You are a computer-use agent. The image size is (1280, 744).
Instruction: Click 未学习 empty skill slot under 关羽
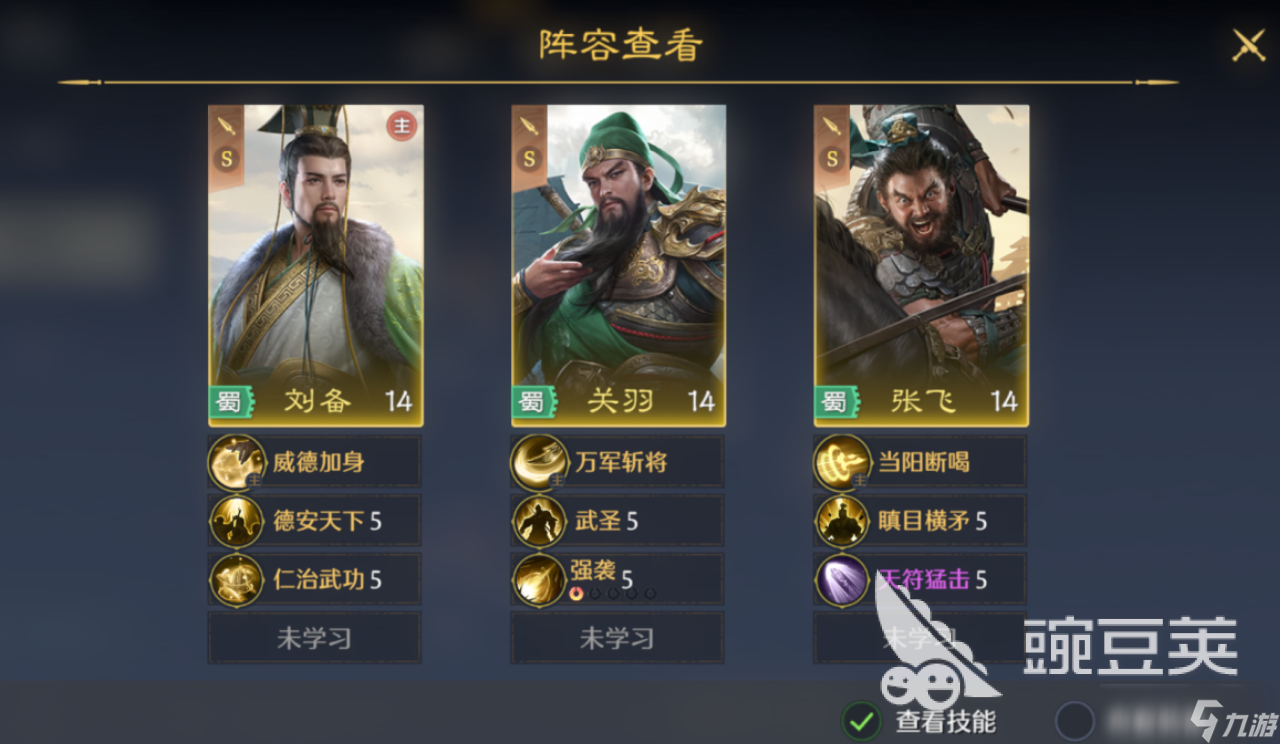coord(617,638)
